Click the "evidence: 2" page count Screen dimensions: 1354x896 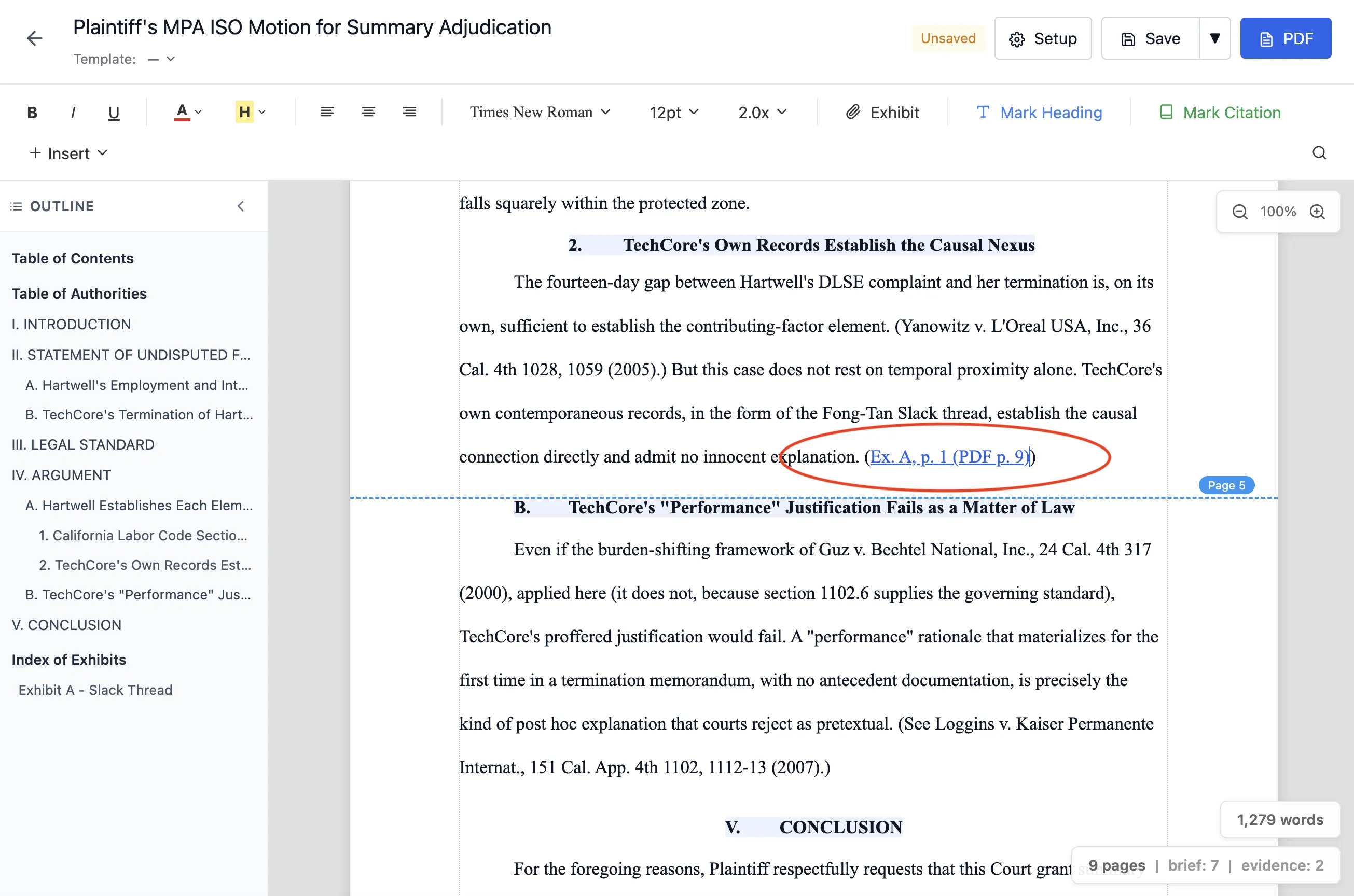pyautogui.click(x=1282, y=865)
